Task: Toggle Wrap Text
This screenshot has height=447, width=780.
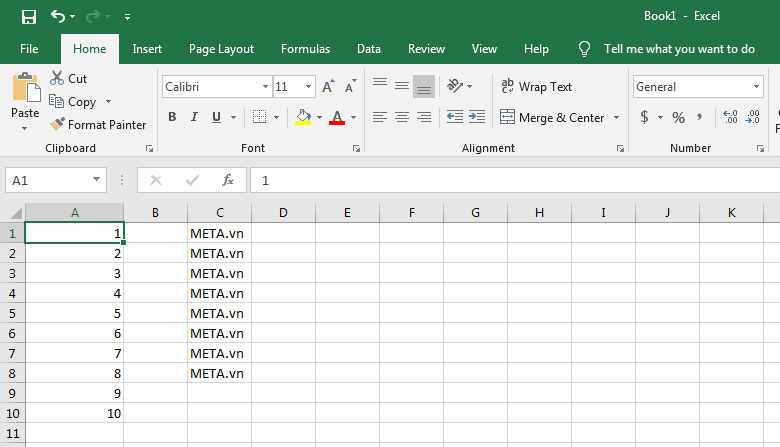Action: [x=537, y=87]
